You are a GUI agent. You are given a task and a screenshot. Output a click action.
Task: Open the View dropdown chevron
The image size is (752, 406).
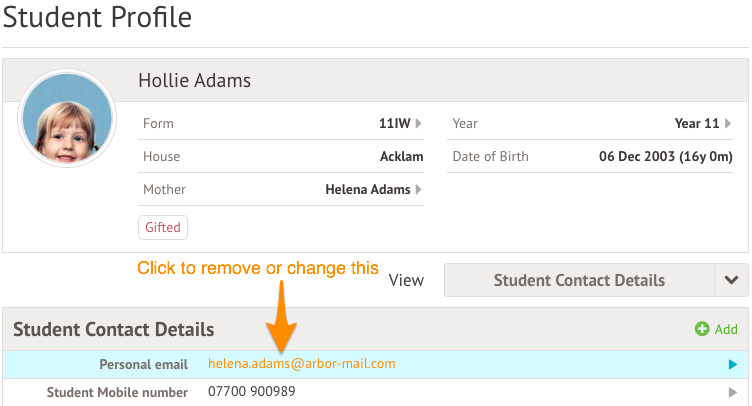point(731,280)
